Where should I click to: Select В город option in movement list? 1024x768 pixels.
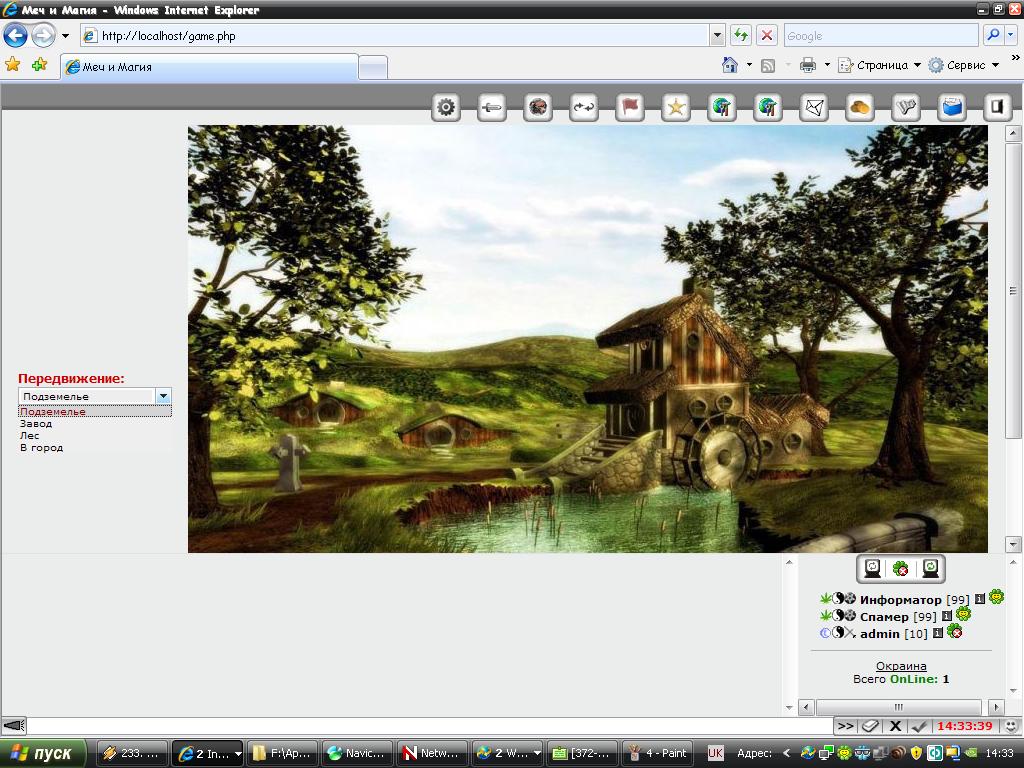[95, 447]
